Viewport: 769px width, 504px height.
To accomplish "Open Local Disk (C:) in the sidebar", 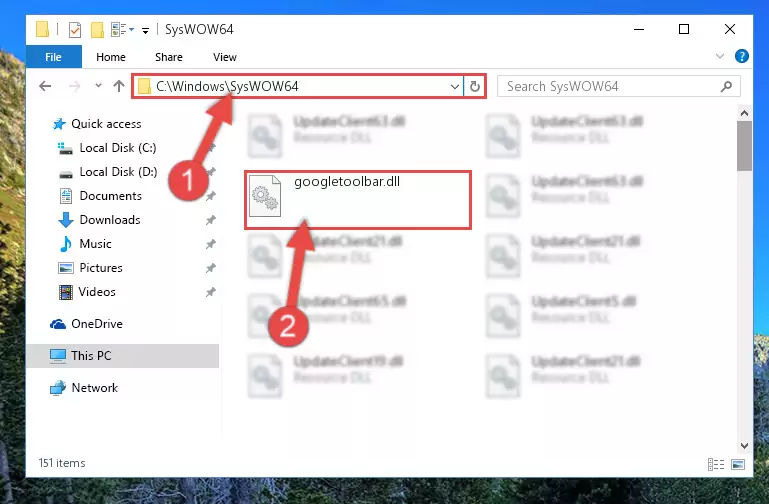I will coord(118,148).
